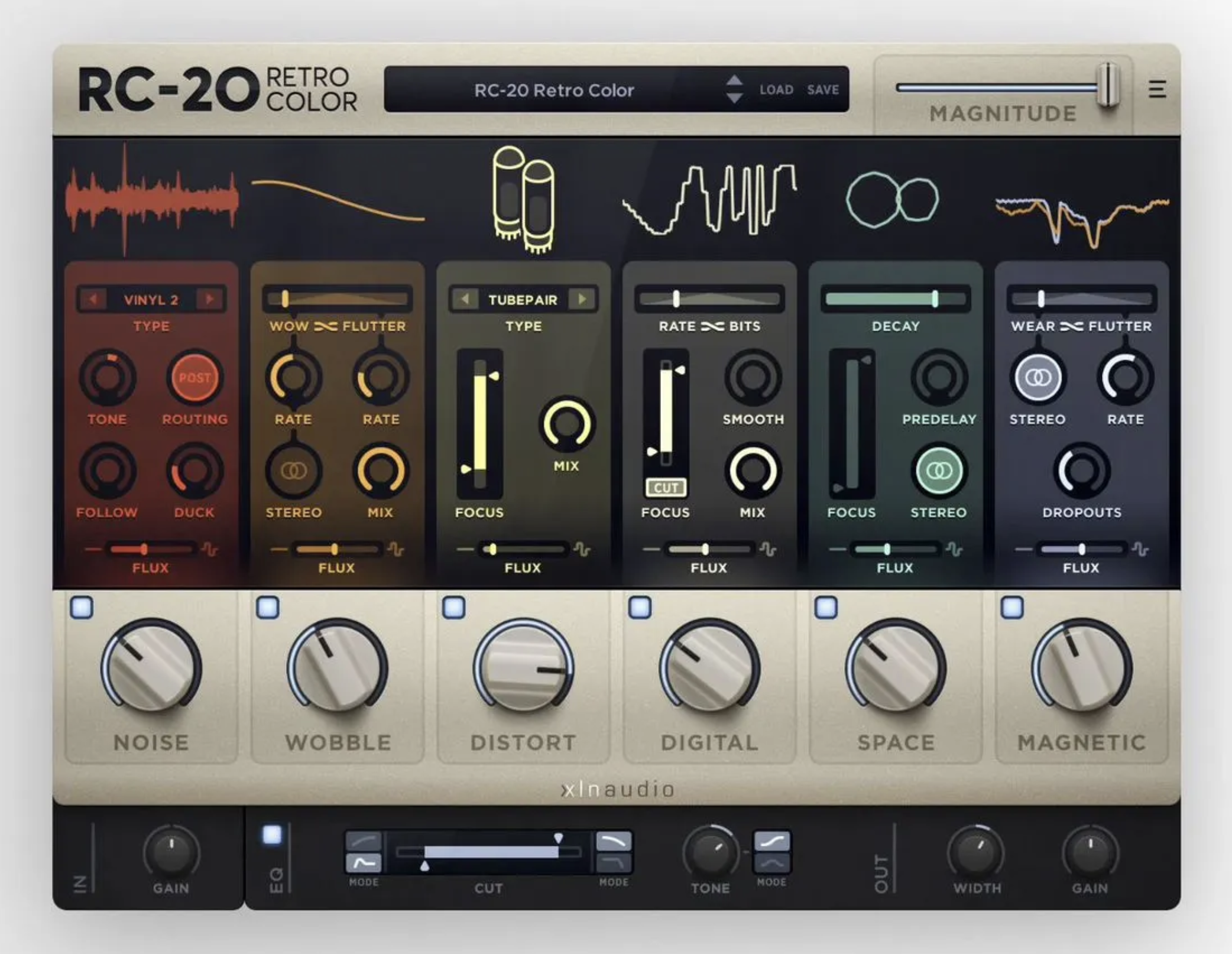Viewport: 1232px width, 954px height.
Task: Toggle the Noise module on/off
Action: click(82, 607)
